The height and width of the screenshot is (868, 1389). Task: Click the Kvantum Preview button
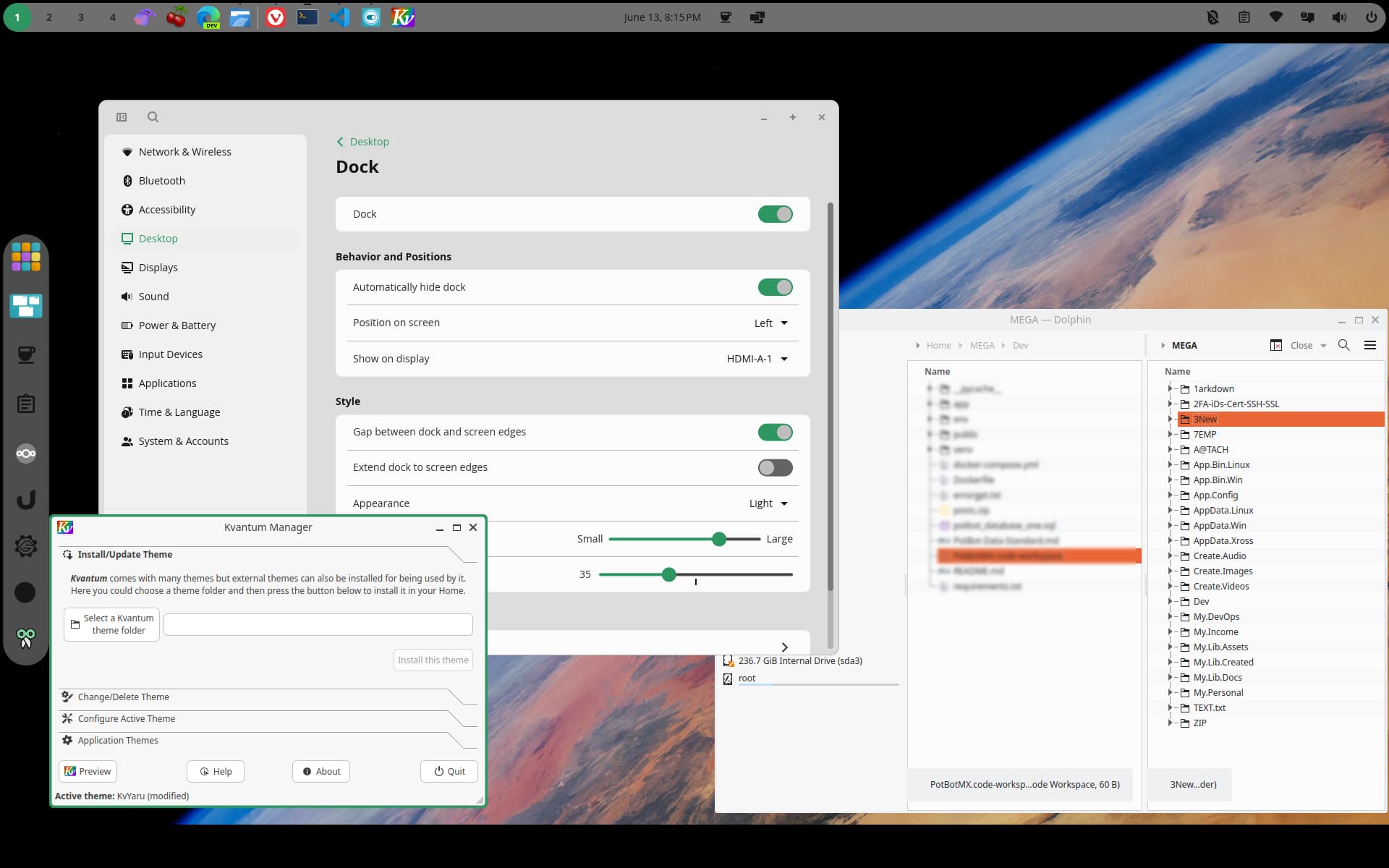pos(88,771)
